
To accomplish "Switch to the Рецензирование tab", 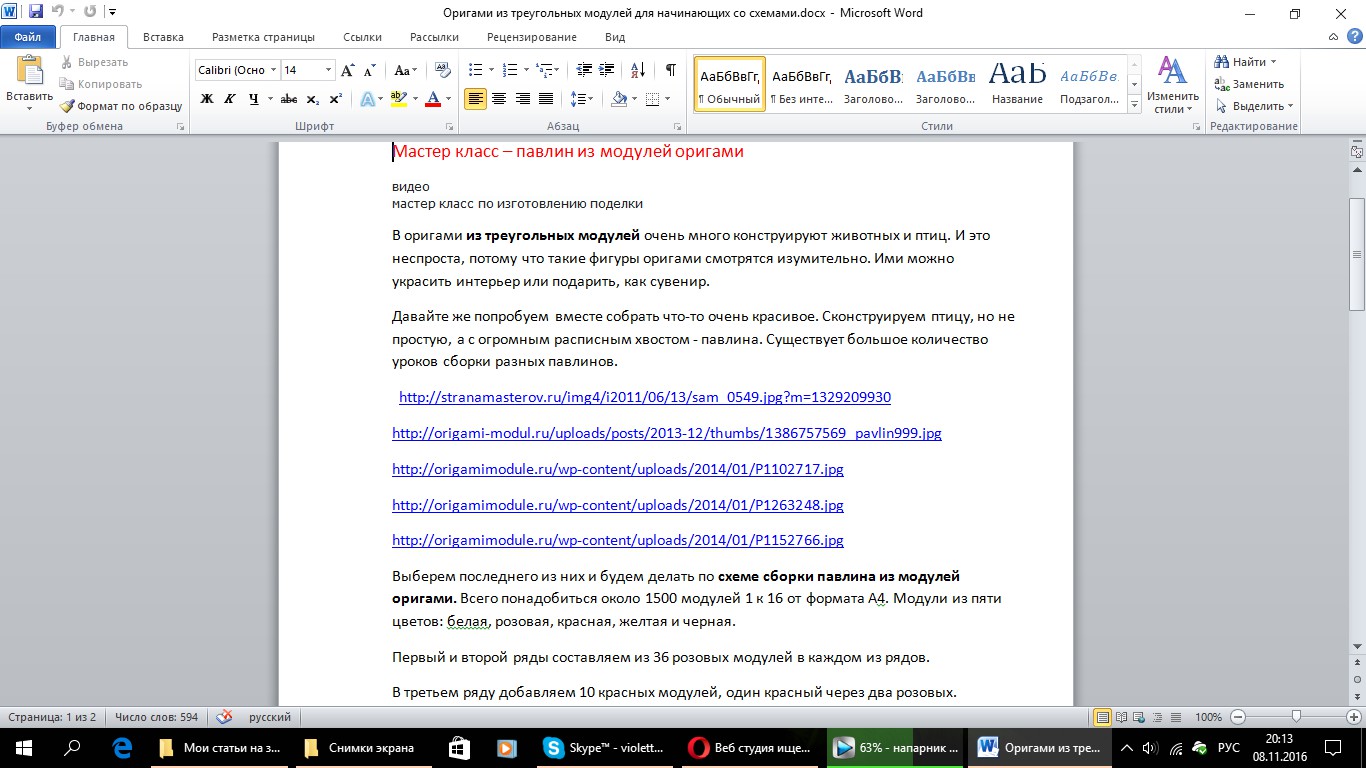I will pos(532,37).
